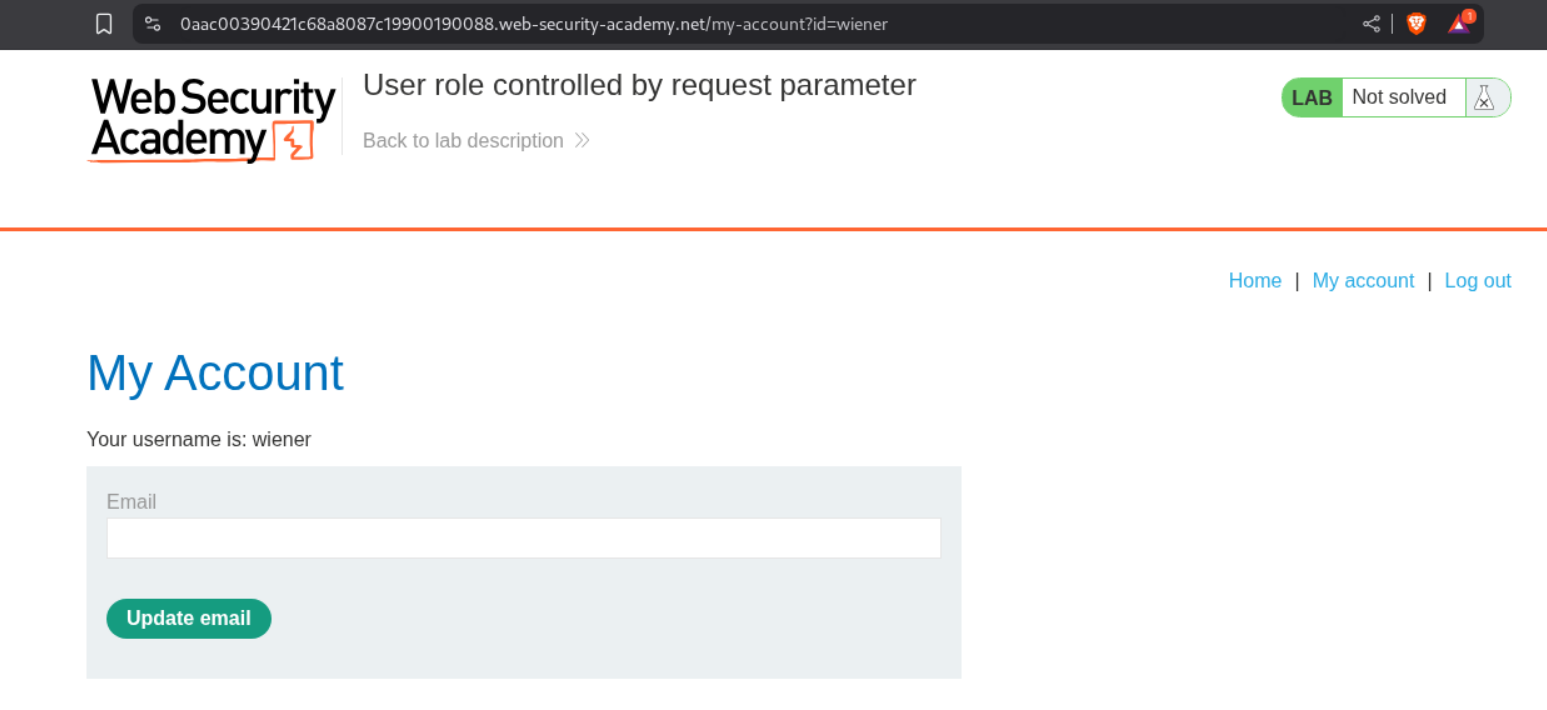The height and width of the screenshot is (710, 1547).
Task: Open the Brave Shields lion icon
Action: 1416,24
